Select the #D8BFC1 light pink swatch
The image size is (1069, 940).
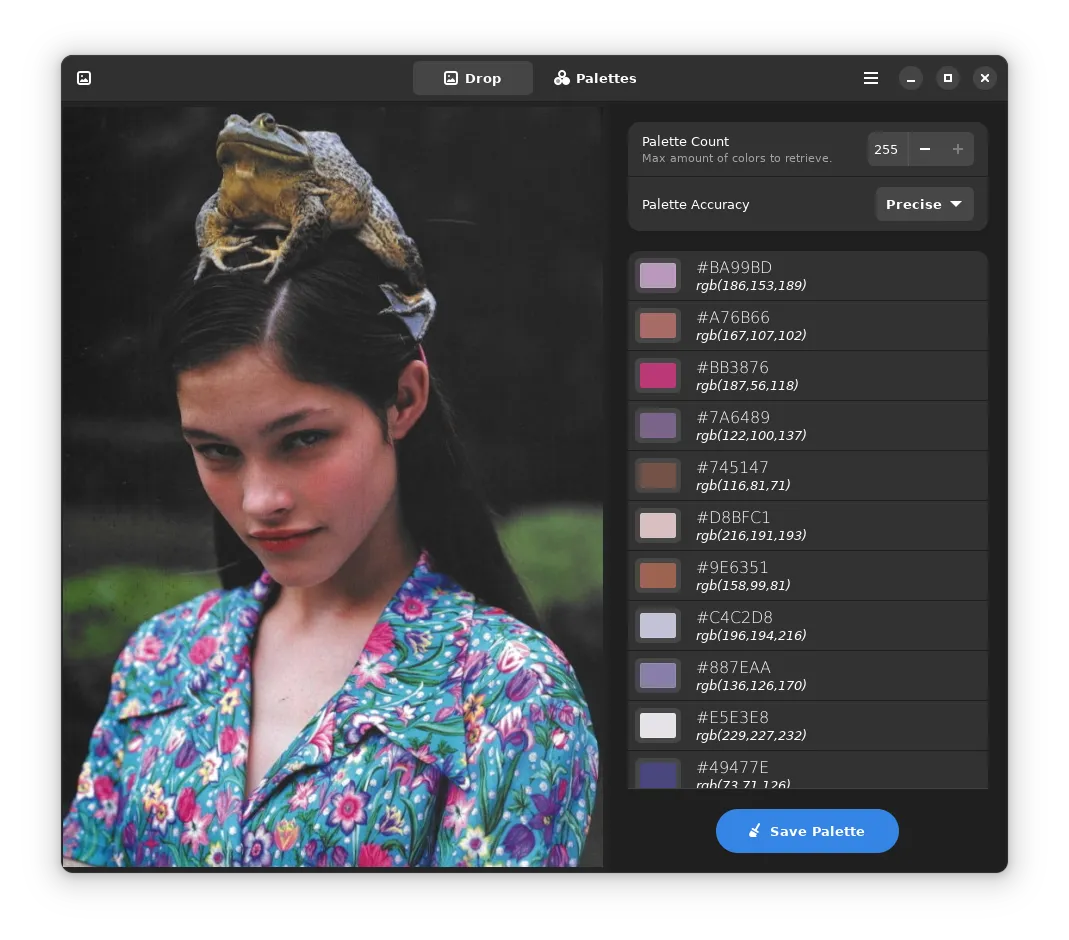click(x=658, y=526)
